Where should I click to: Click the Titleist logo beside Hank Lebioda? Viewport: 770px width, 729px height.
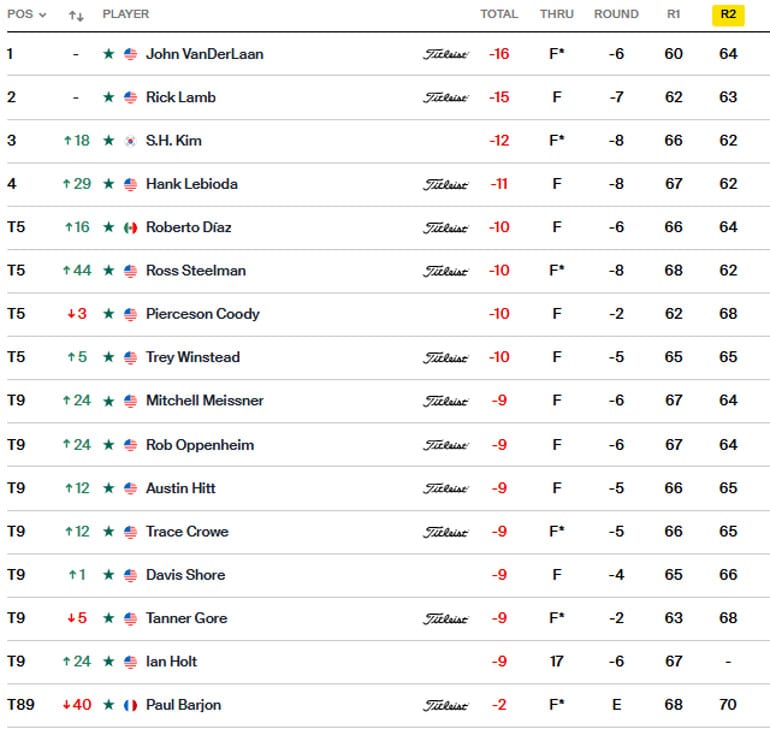tap(445, 185)
